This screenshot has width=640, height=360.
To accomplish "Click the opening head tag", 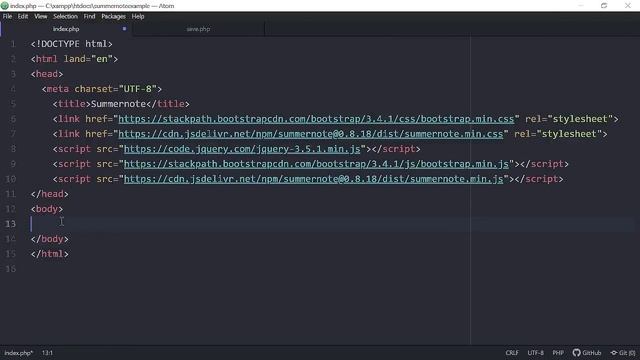I will (47, 74).
